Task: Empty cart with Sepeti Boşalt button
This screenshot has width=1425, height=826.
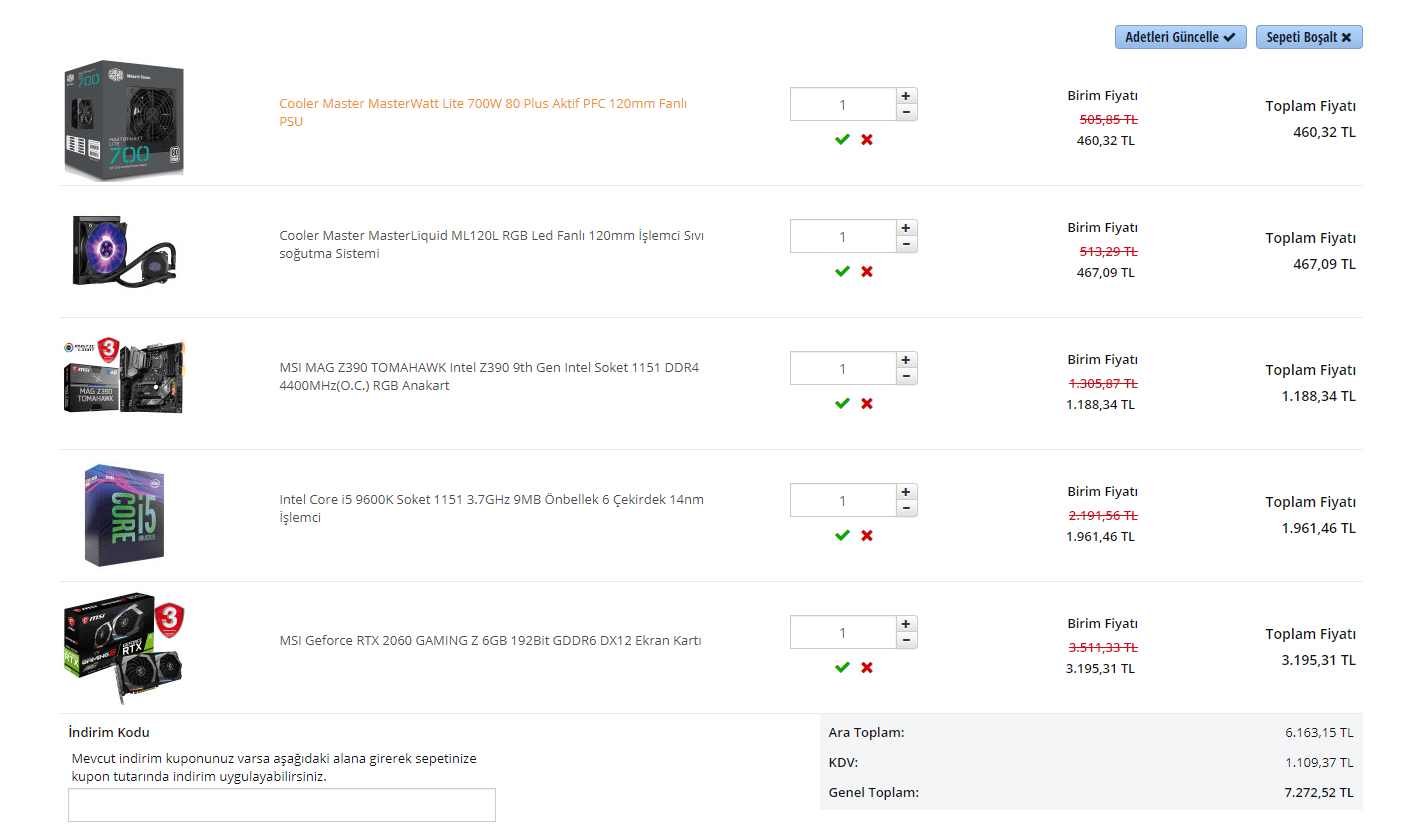Action: click(x=1309, y=37)
